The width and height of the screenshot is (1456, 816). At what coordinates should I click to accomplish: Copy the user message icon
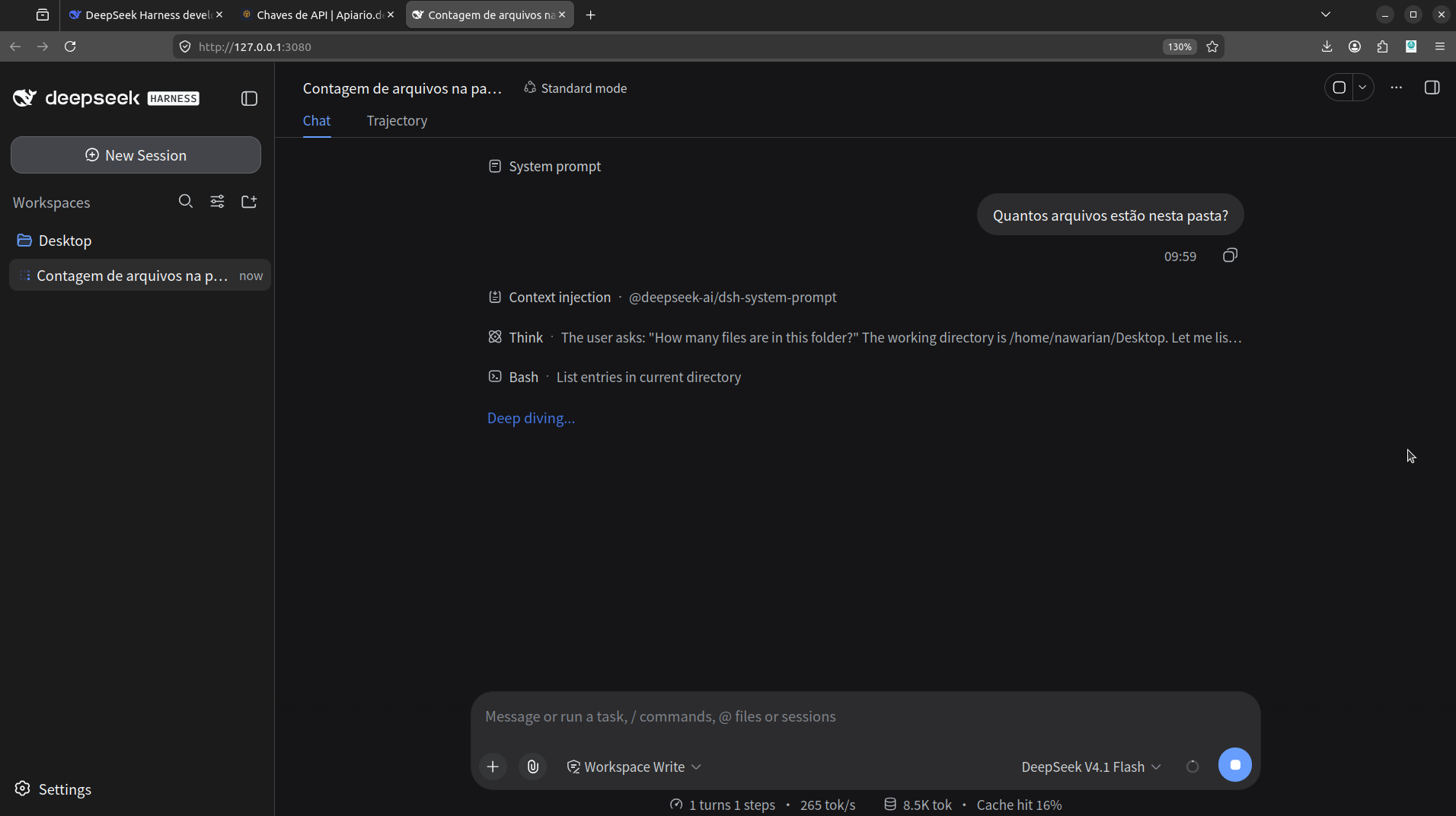(1230, 256)
